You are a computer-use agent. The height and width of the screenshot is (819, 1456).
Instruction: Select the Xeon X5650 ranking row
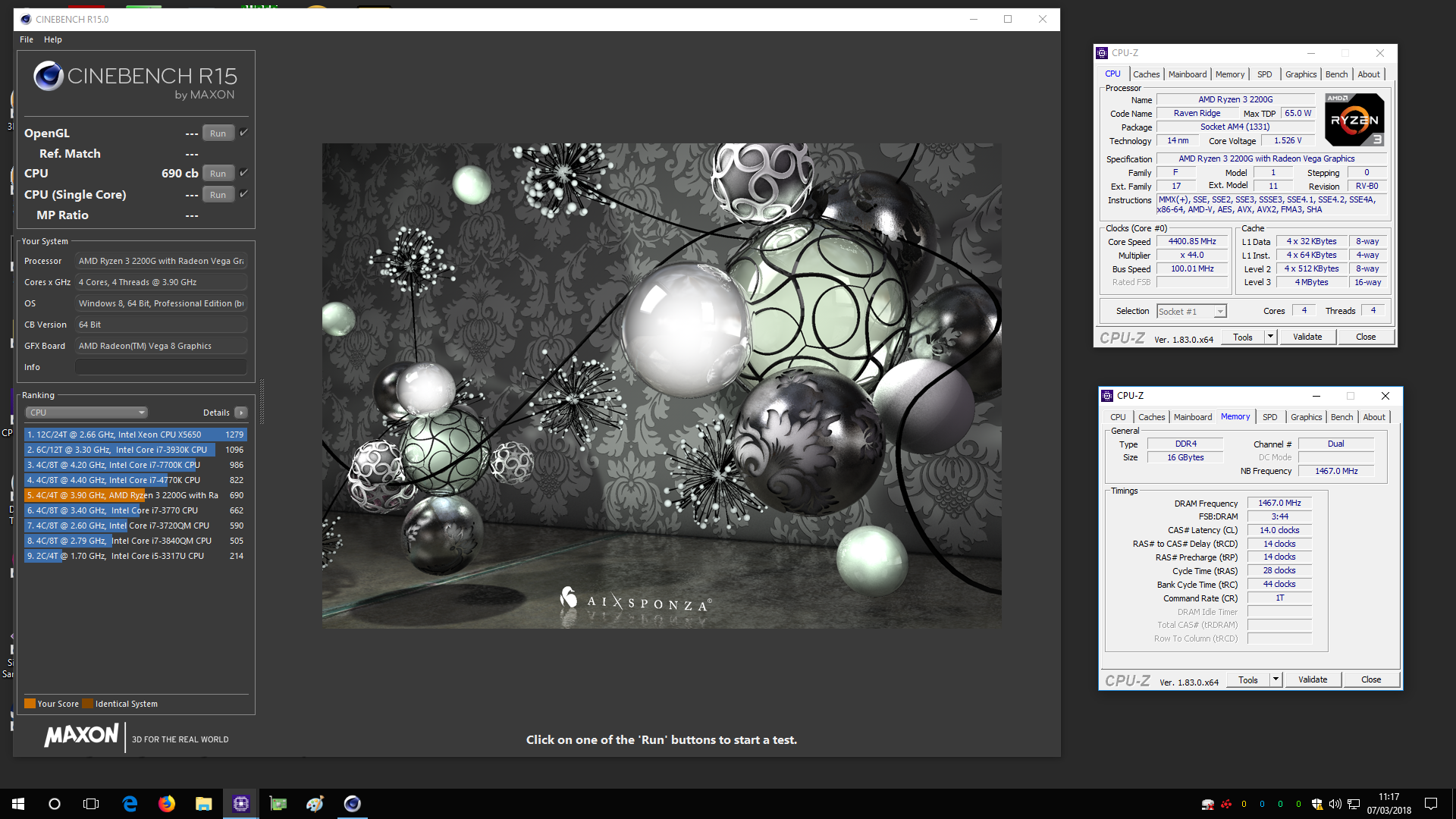coord(136,435)
